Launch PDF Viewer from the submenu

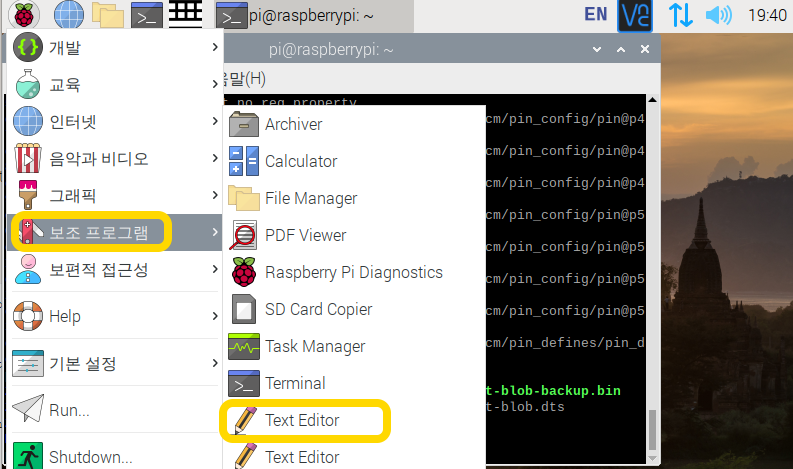(x=305, y=235)
